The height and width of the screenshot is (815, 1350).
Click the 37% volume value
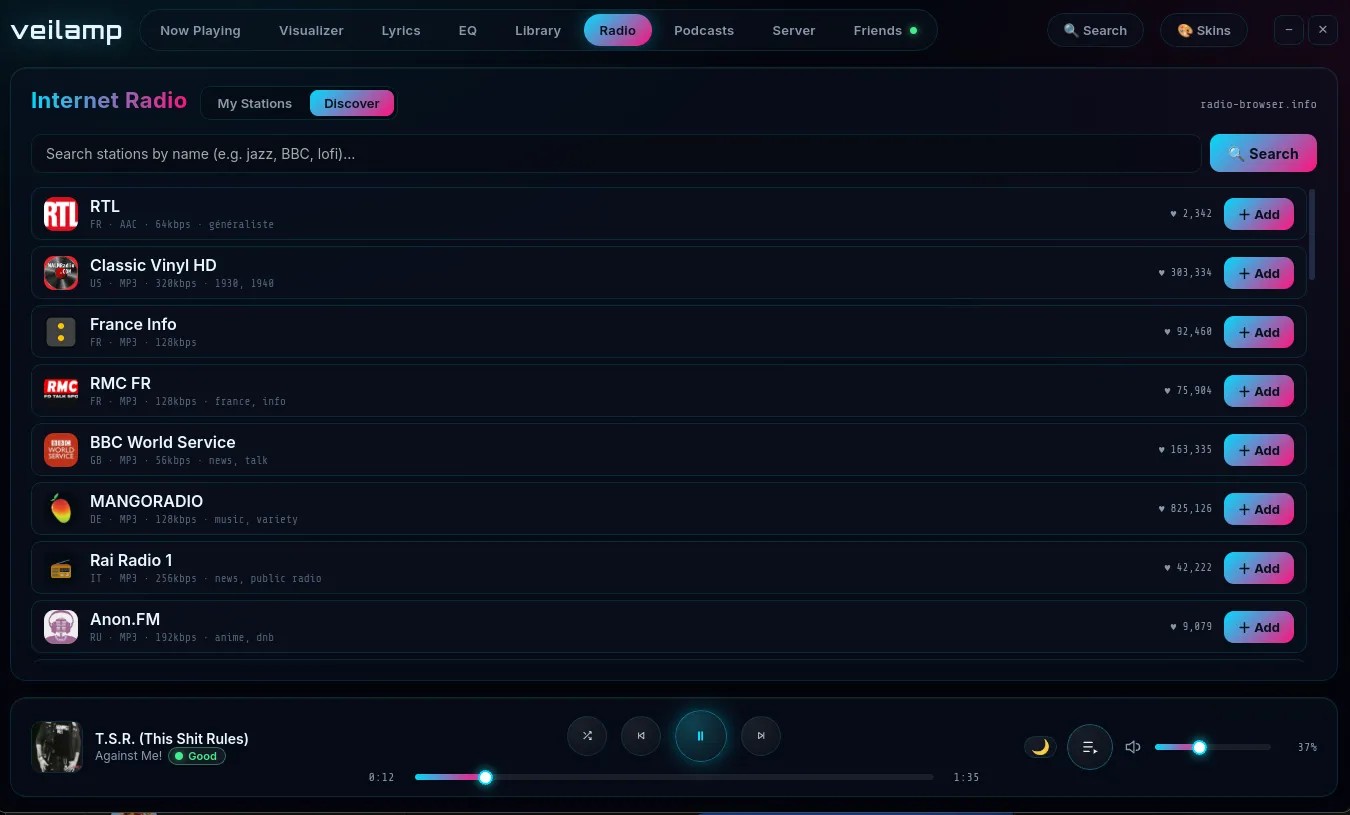click(1307, 747)
